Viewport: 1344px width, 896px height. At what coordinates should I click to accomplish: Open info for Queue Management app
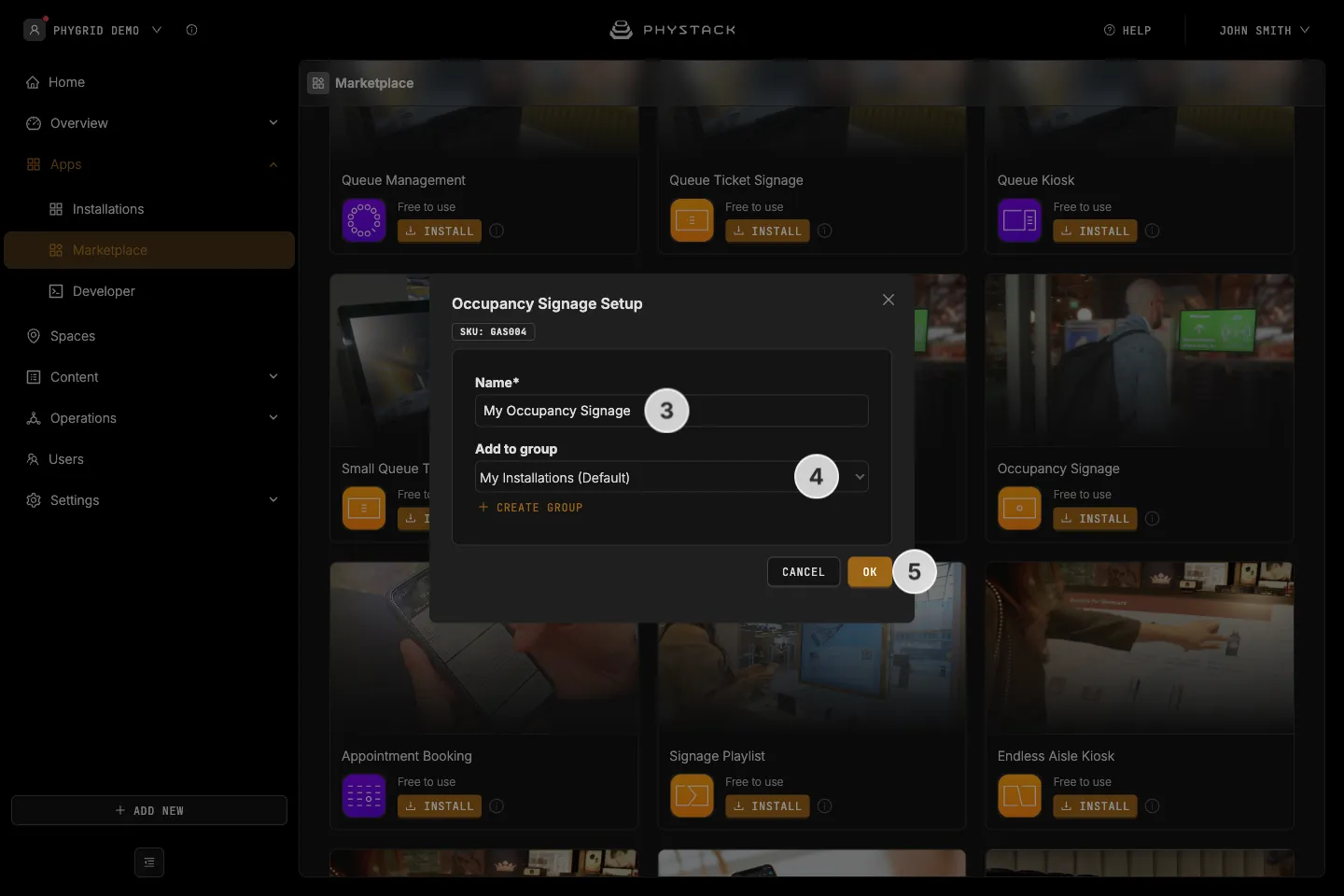(x=497, y=231)
